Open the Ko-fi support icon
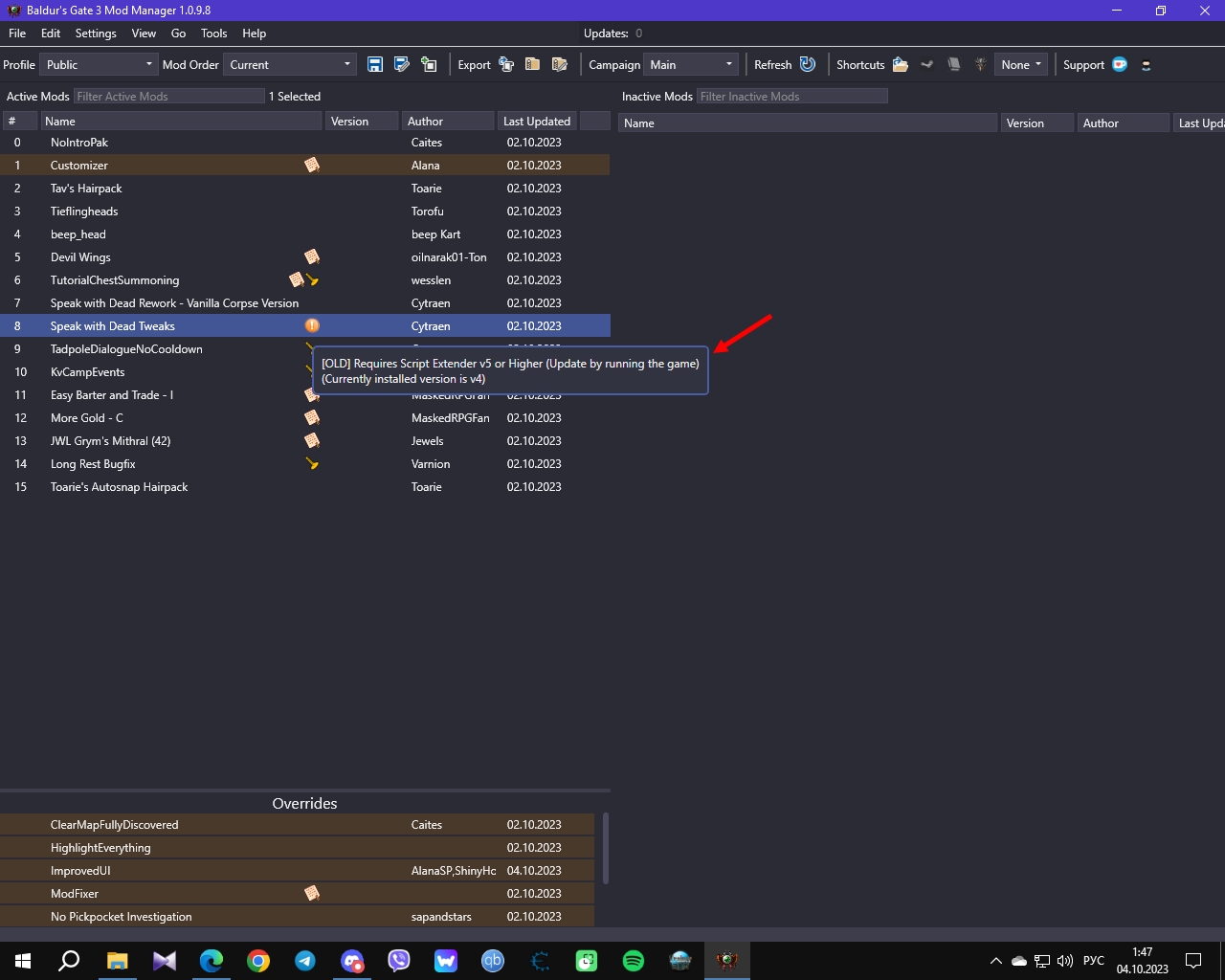The height and width of the screenshot is (980, 1225). tap(1120, 64)
